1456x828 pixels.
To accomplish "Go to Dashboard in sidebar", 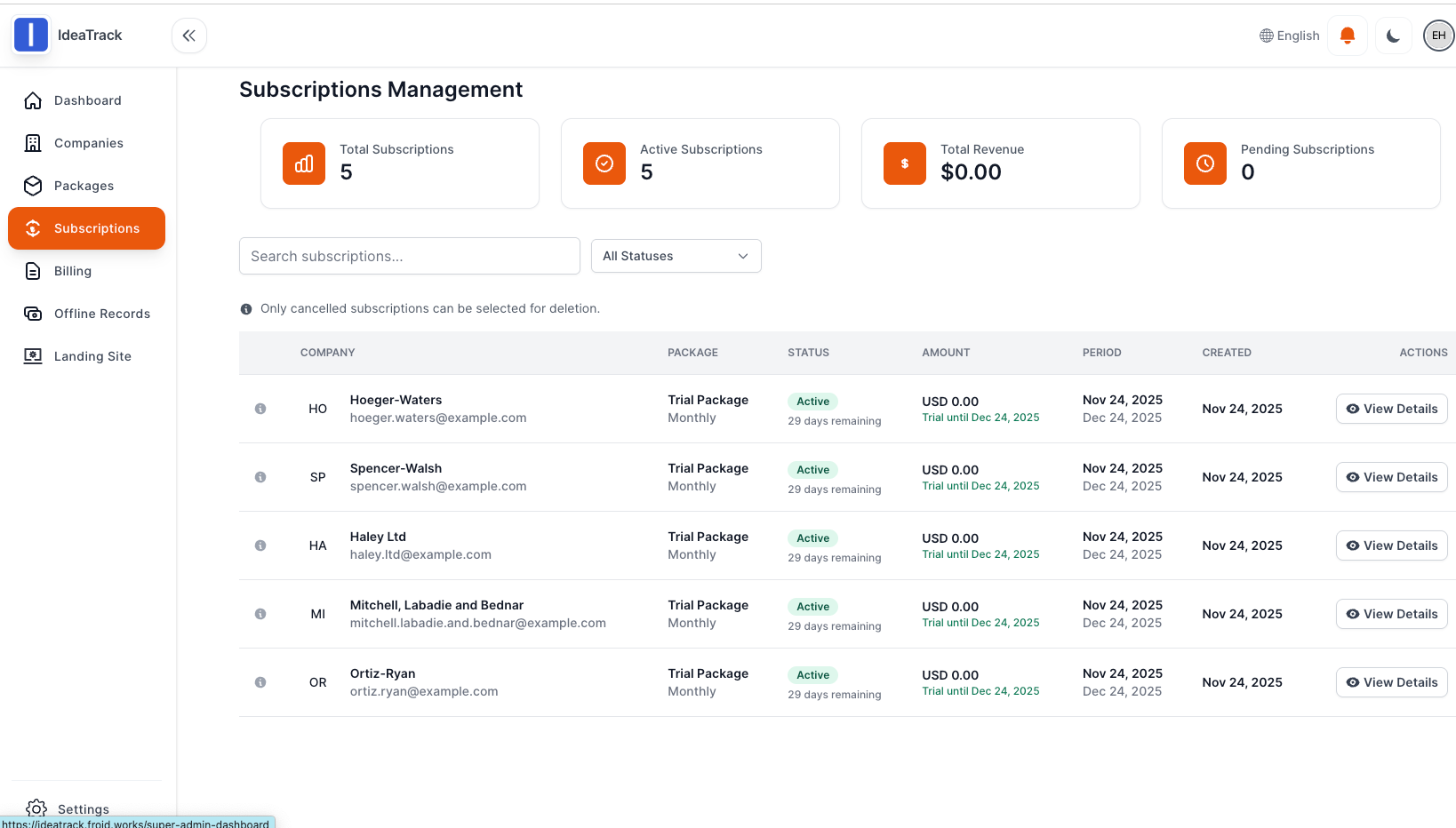I will tap(87, 100).
